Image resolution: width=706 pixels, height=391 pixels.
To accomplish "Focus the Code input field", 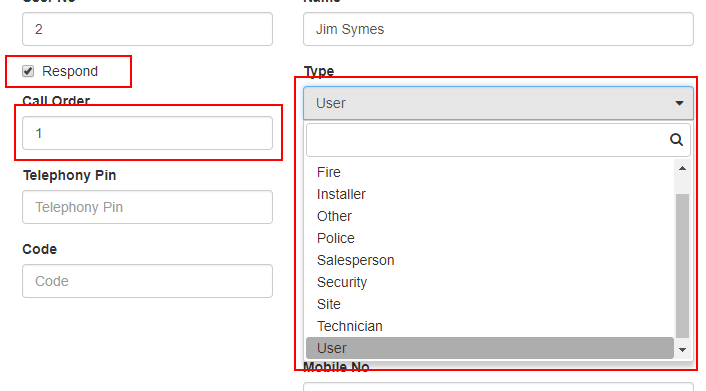I will coord(147,281).
